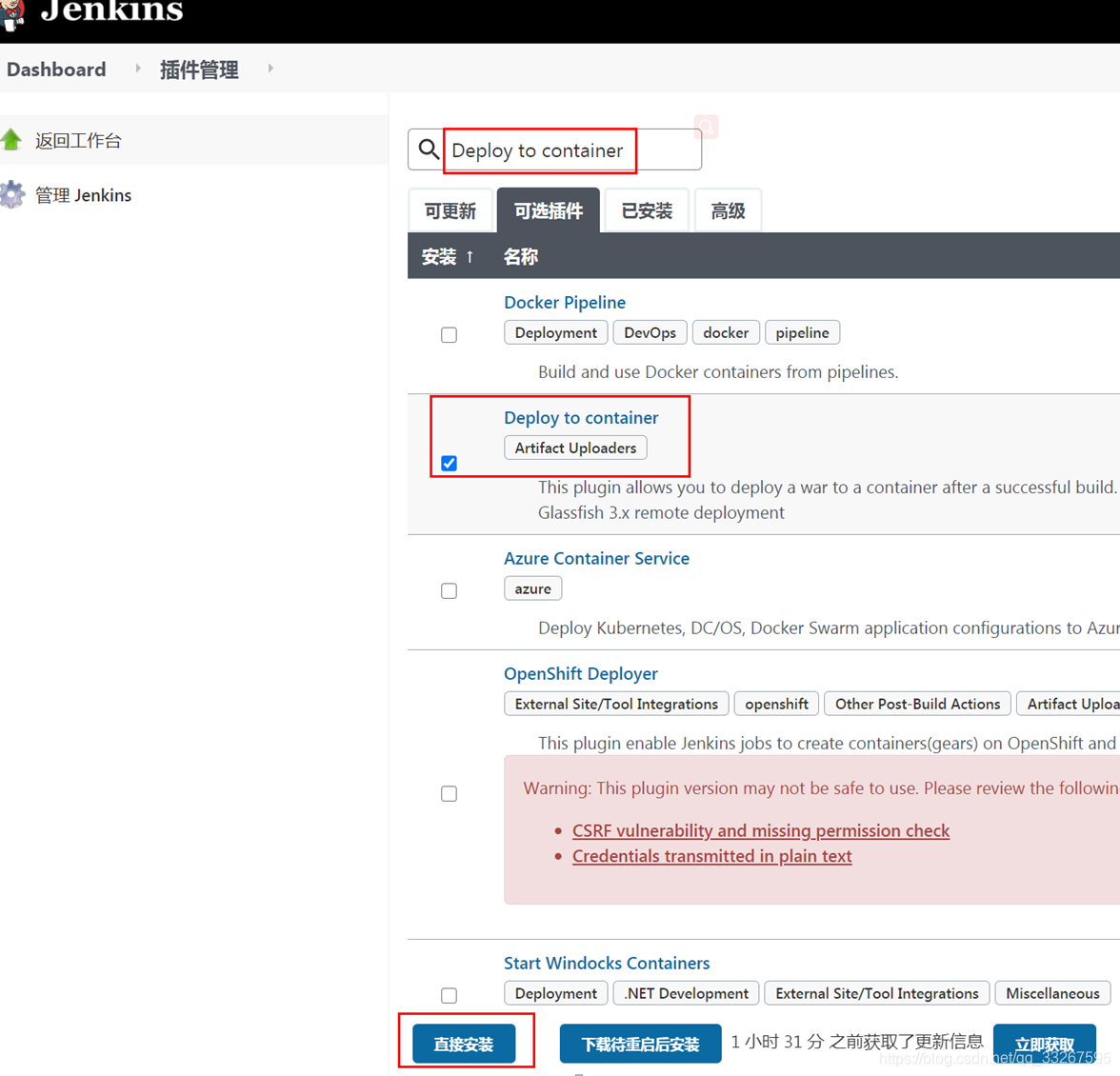The width and height of the screenshot is (1120, 1076).
Task: Click the .NET Development tag
Action: 687,993
